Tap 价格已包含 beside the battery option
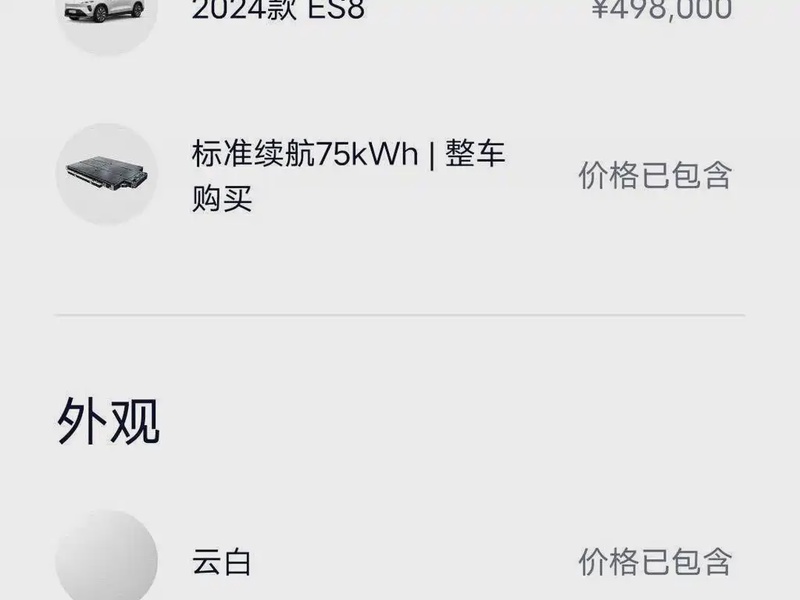Image resolution: width=800 pixels, height=600 pixels. pyautogui.click(x=656, y=175)
